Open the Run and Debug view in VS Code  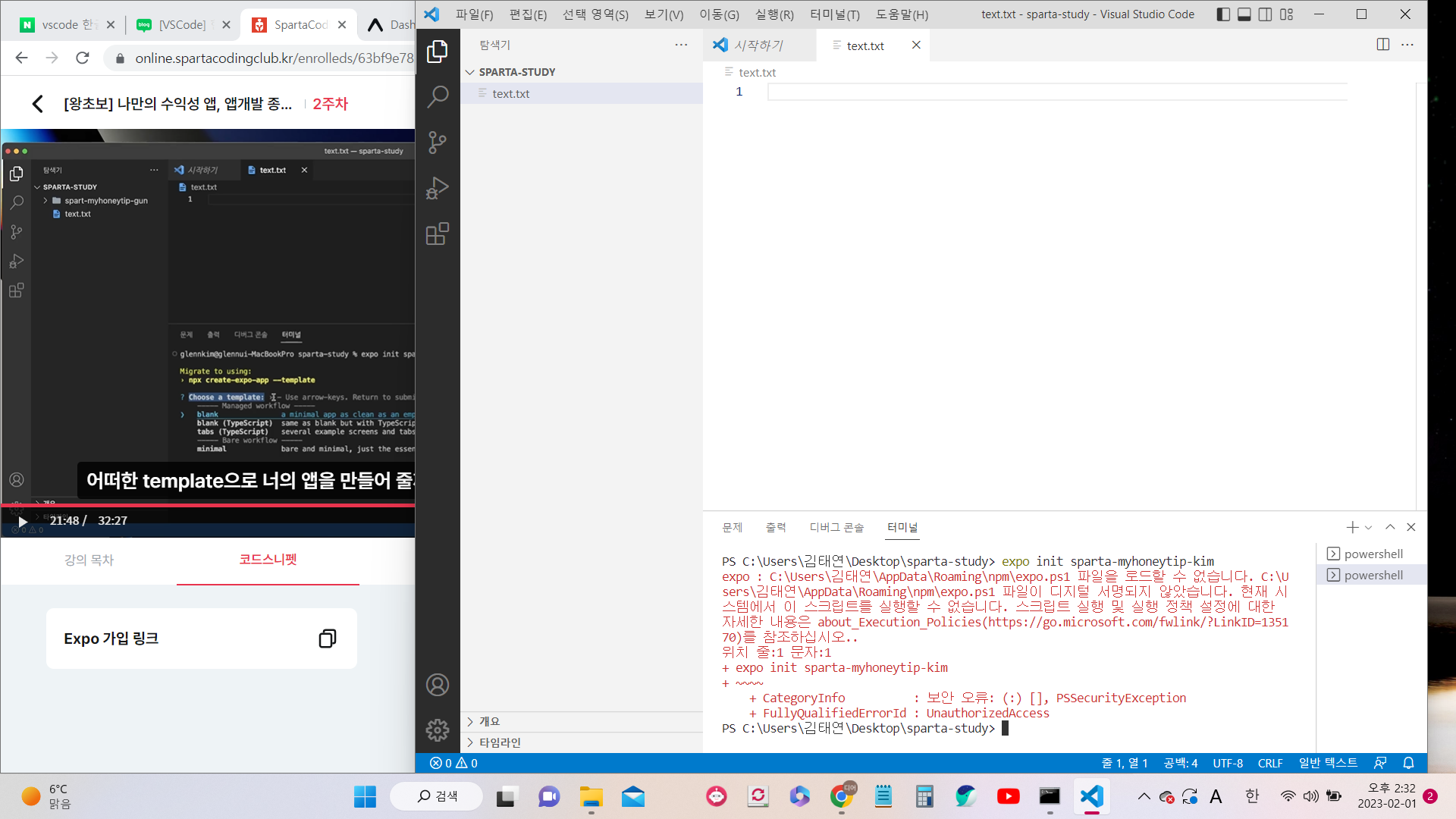click(438, 188)
